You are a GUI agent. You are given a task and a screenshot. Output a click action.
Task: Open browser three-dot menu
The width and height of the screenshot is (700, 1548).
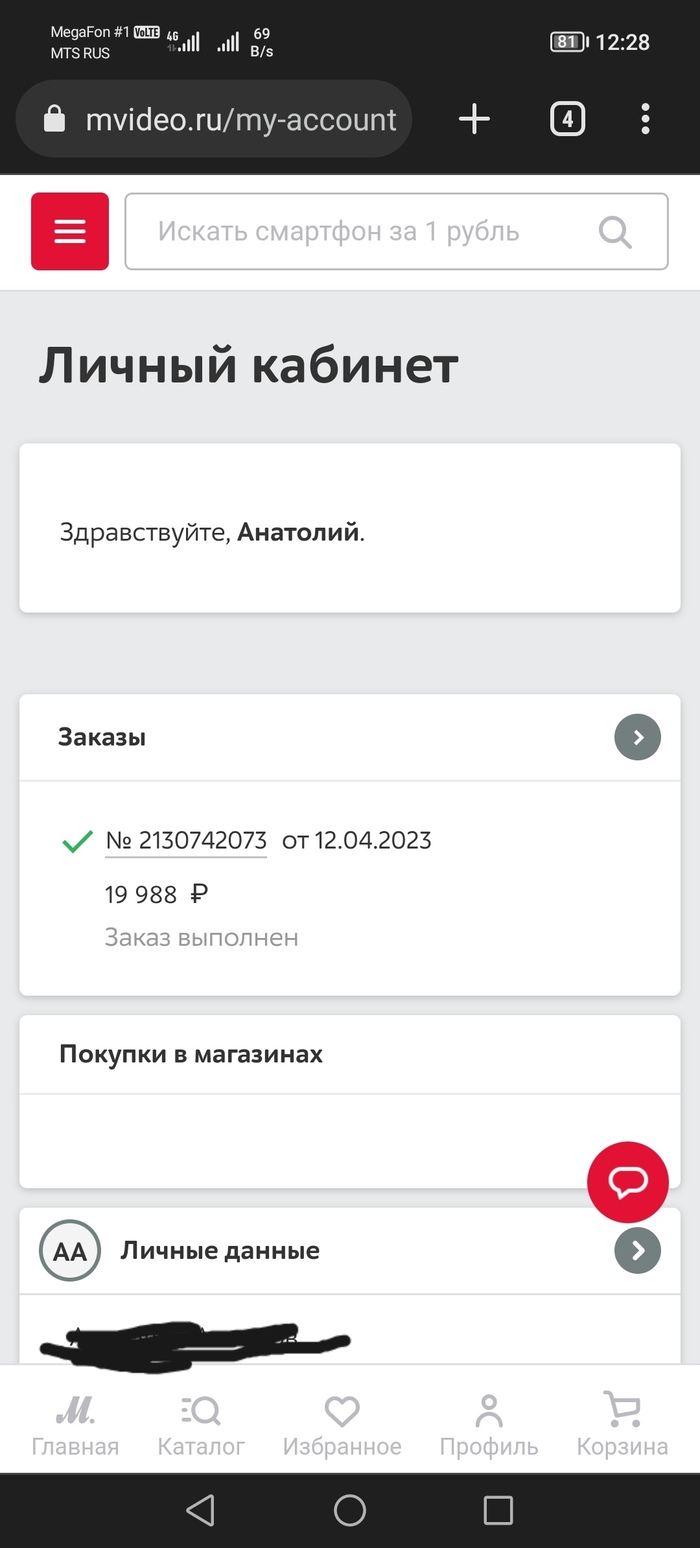645,119
